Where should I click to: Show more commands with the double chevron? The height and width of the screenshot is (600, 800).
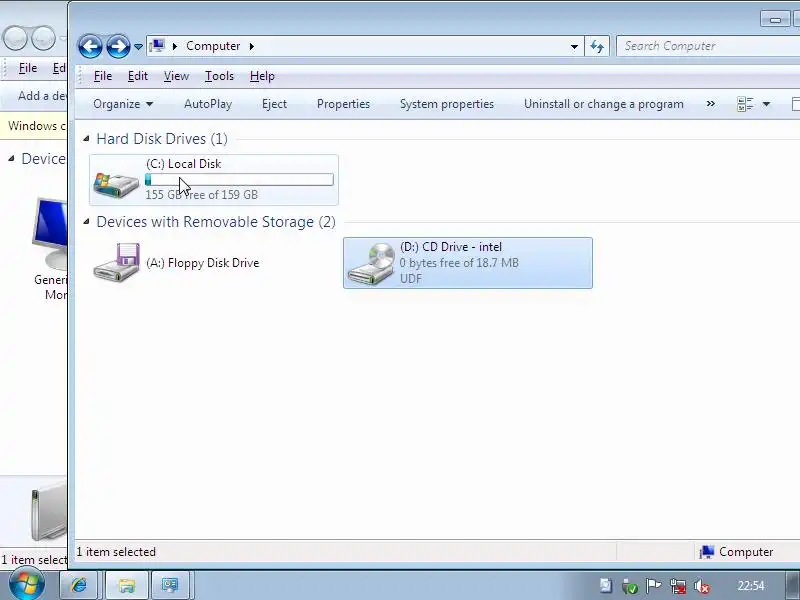coord(711,104)
